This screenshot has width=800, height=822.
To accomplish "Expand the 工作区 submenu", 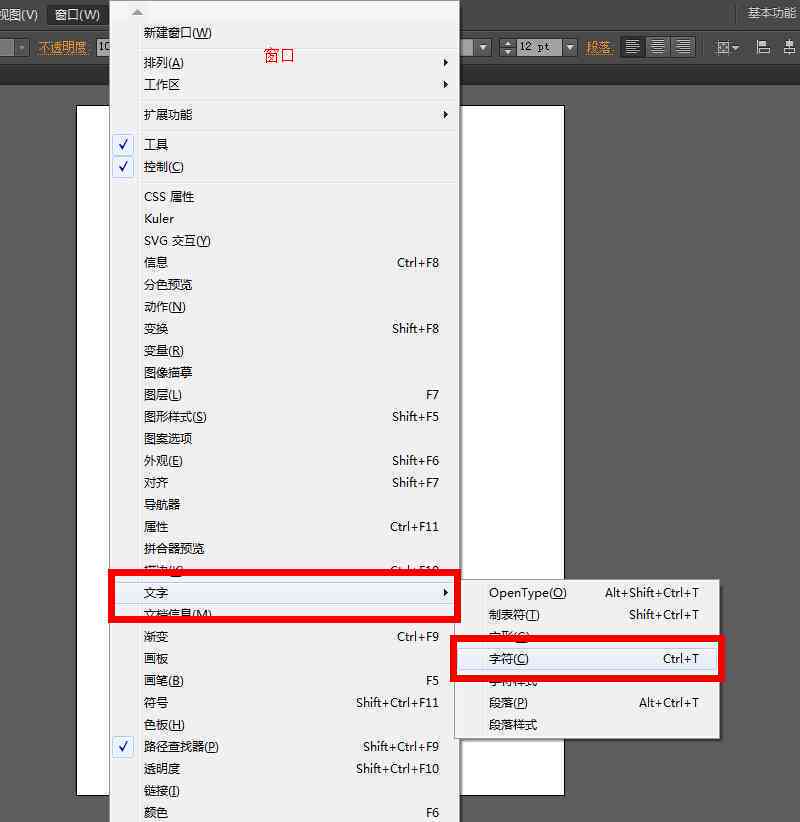I will 284,85.
